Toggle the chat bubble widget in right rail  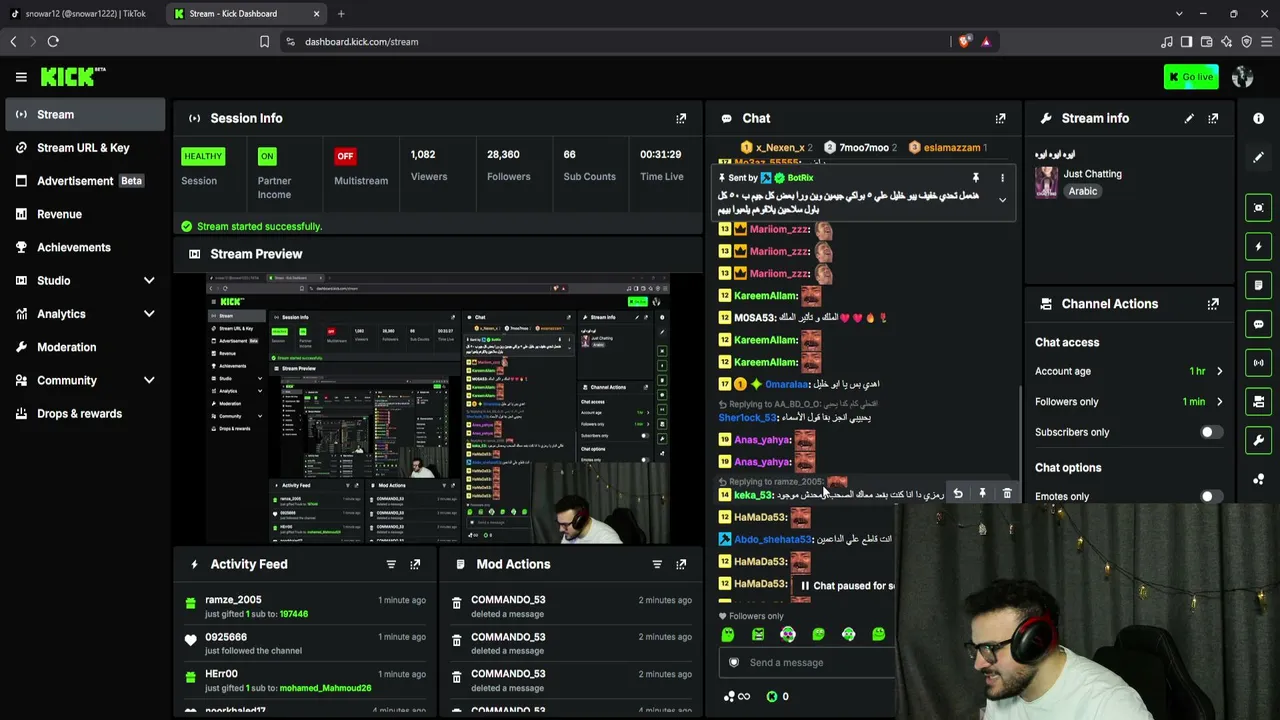pyautogui.click(x=1258, y=324)
